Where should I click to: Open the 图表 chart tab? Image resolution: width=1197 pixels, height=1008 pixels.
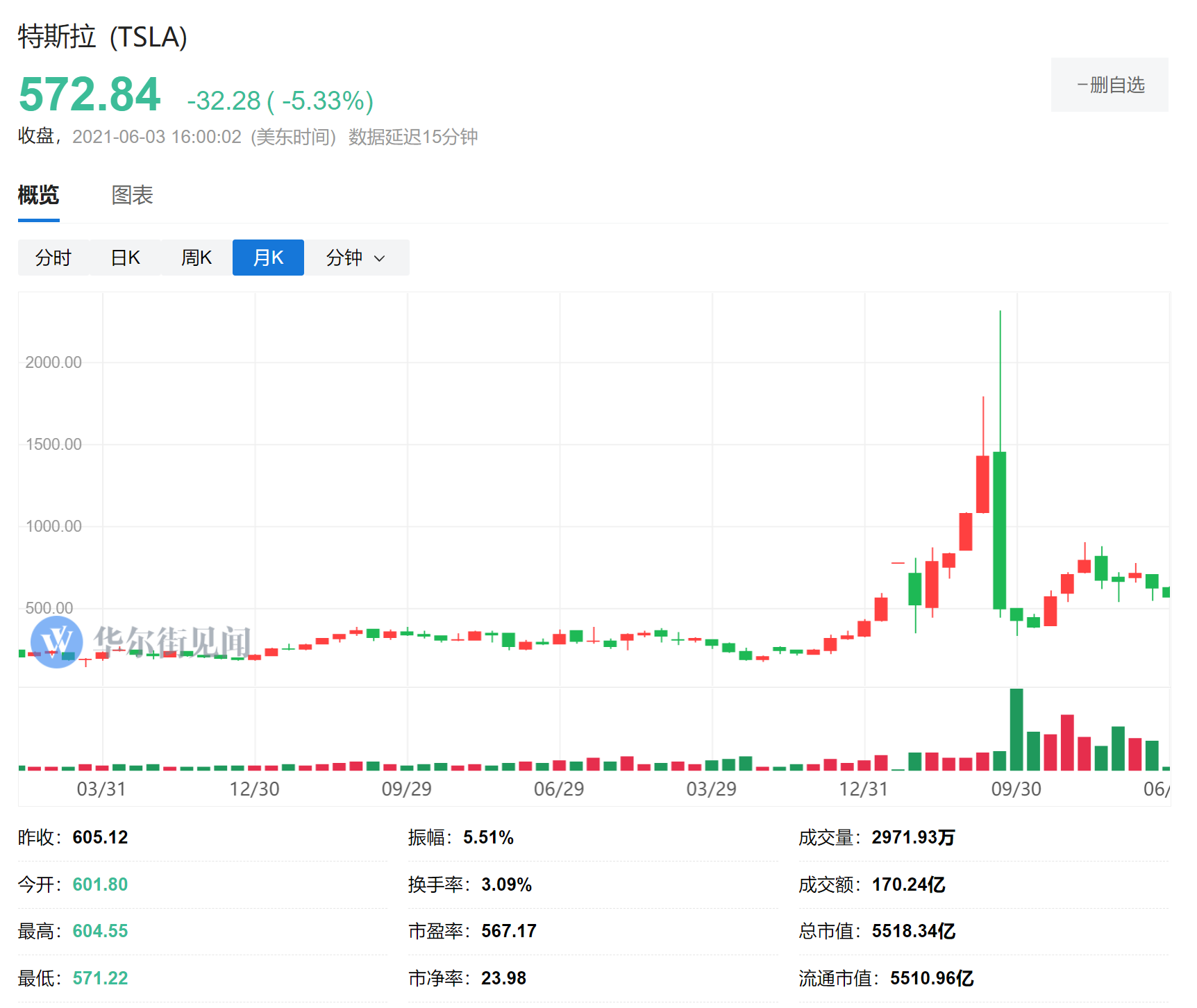pos(132,195)
